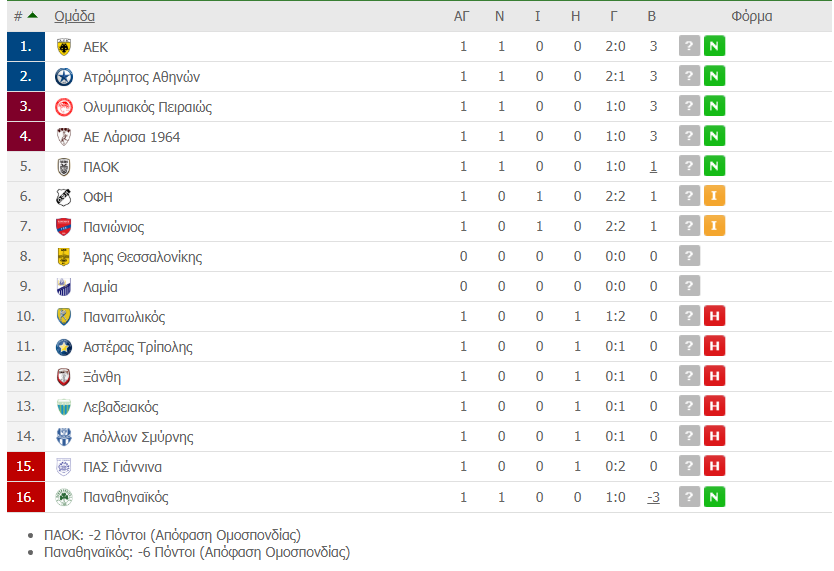Click the green N form icon for AEK
This screenshot has width=834, height=571.
point(714,47)
